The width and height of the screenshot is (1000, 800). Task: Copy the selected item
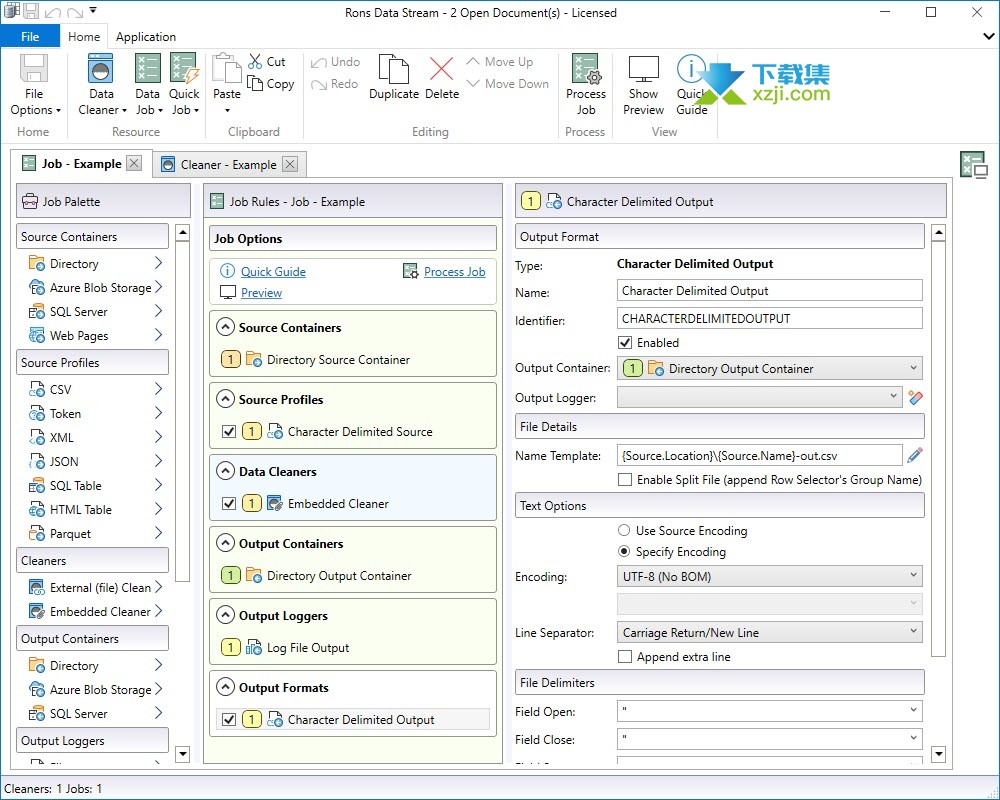point(271,84)
